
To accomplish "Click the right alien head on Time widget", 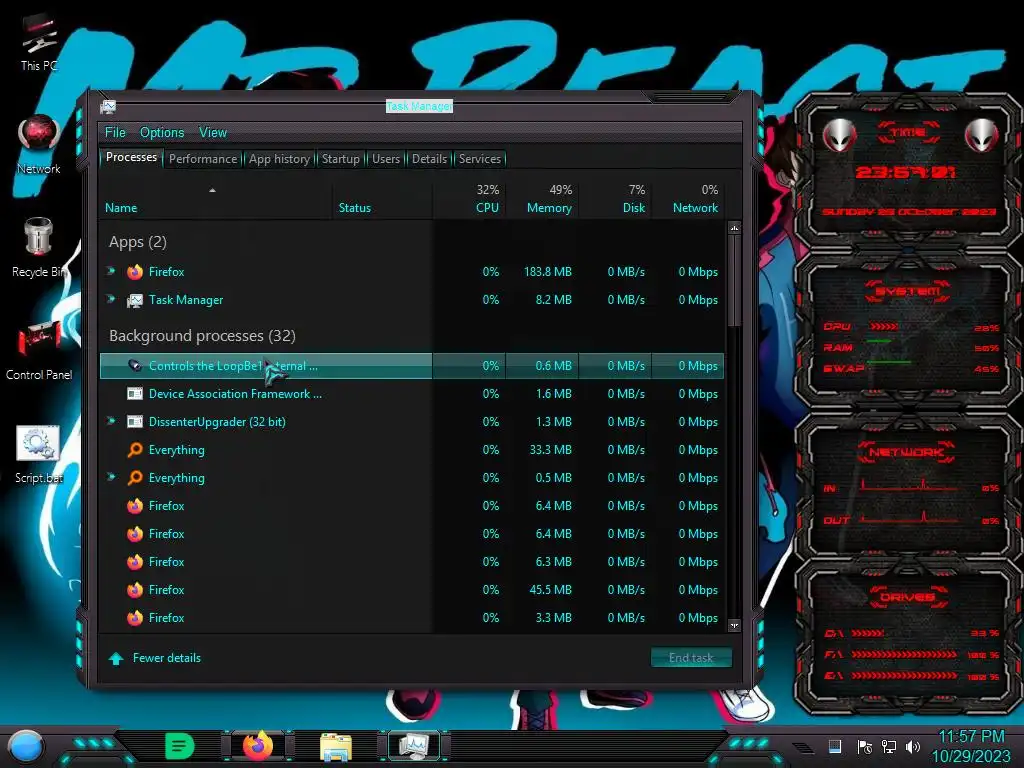I will pos(981,136).
